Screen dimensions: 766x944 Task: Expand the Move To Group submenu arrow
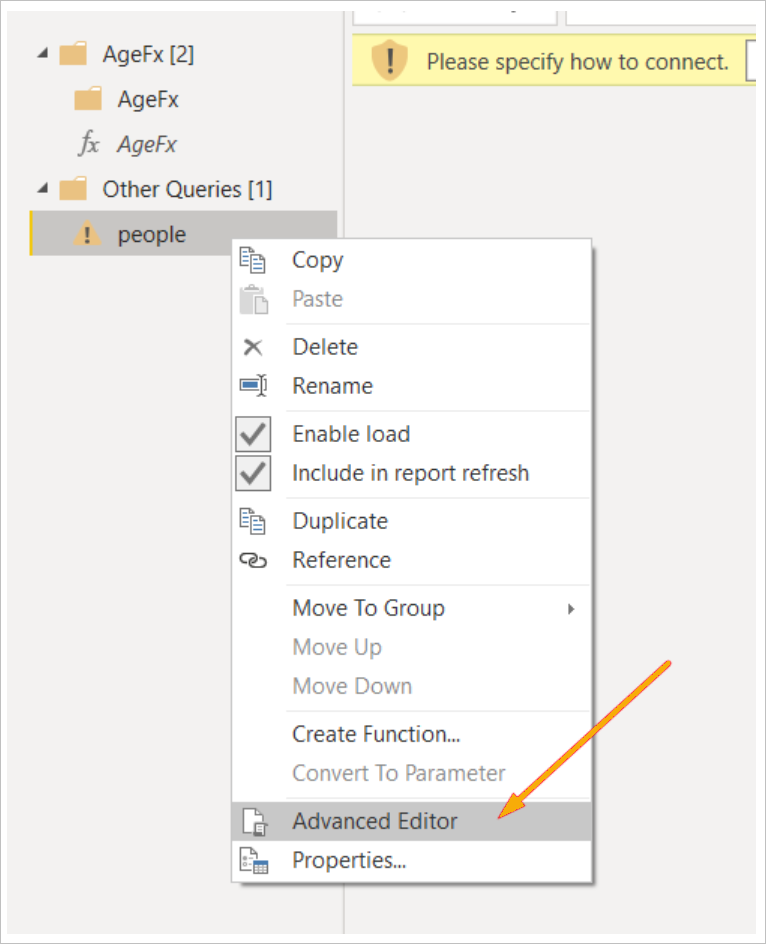(x=571, y=609)
